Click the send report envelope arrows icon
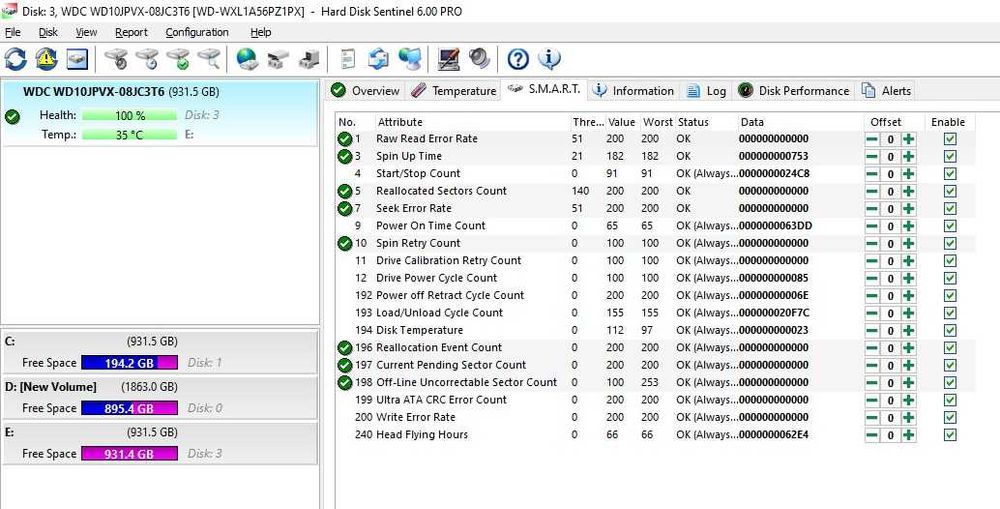 pos(378,59)
